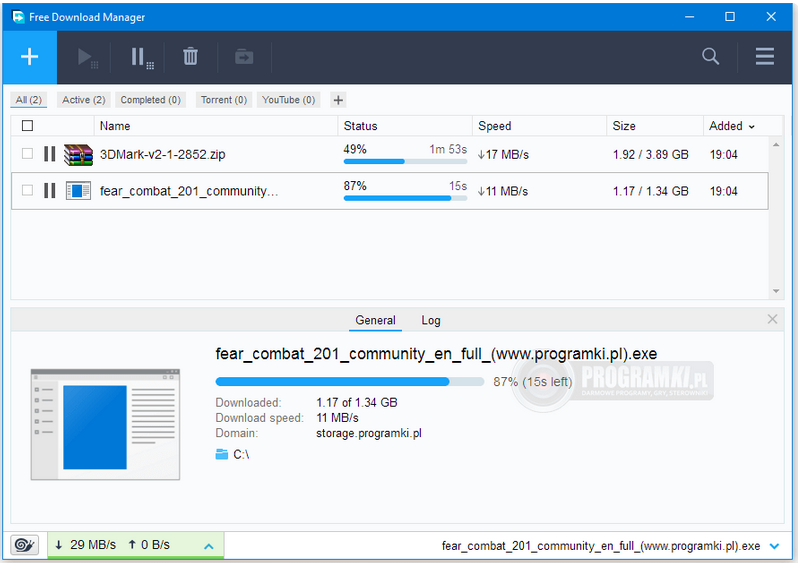Screen dimensions: 798x563
Task: Click the large progress bar in details panel
Action: pos(349,381)
